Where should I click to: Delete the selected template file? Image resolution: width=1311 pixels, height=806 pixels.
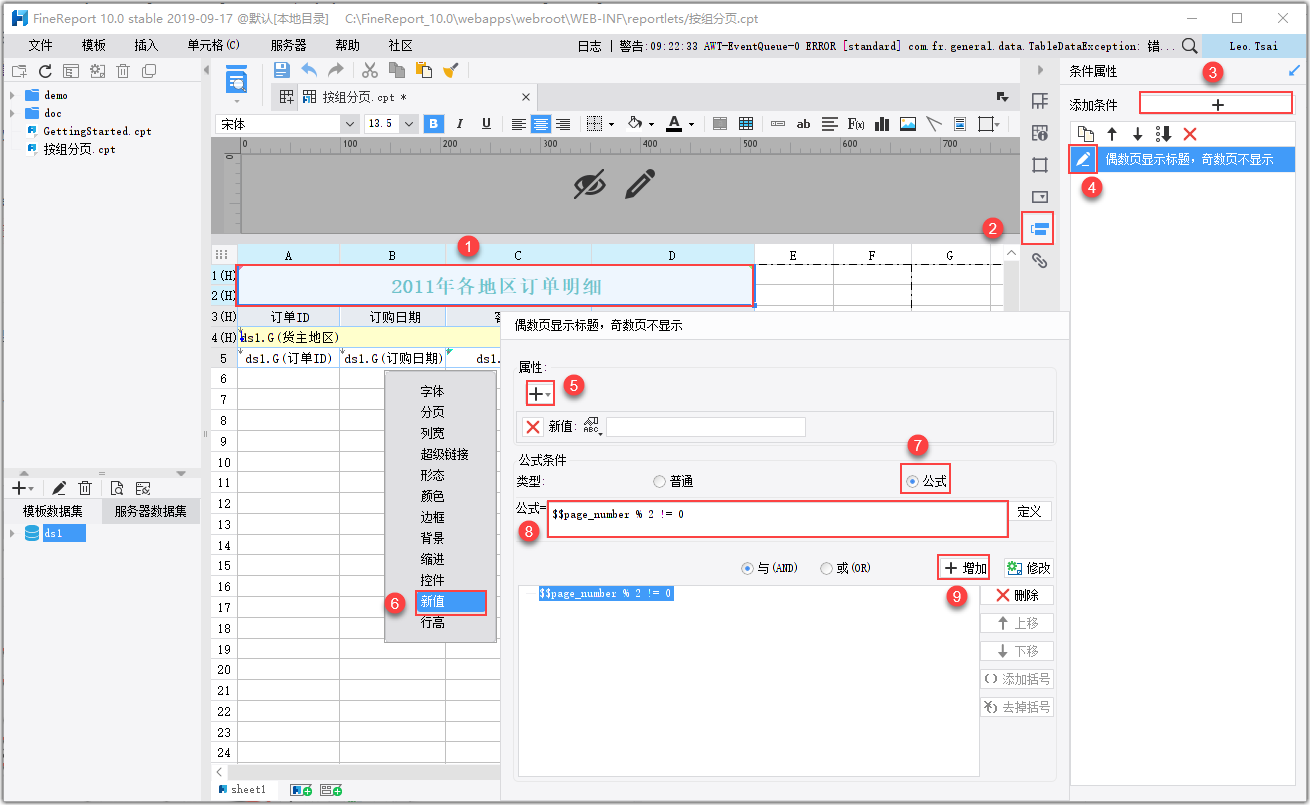(123, 71)
